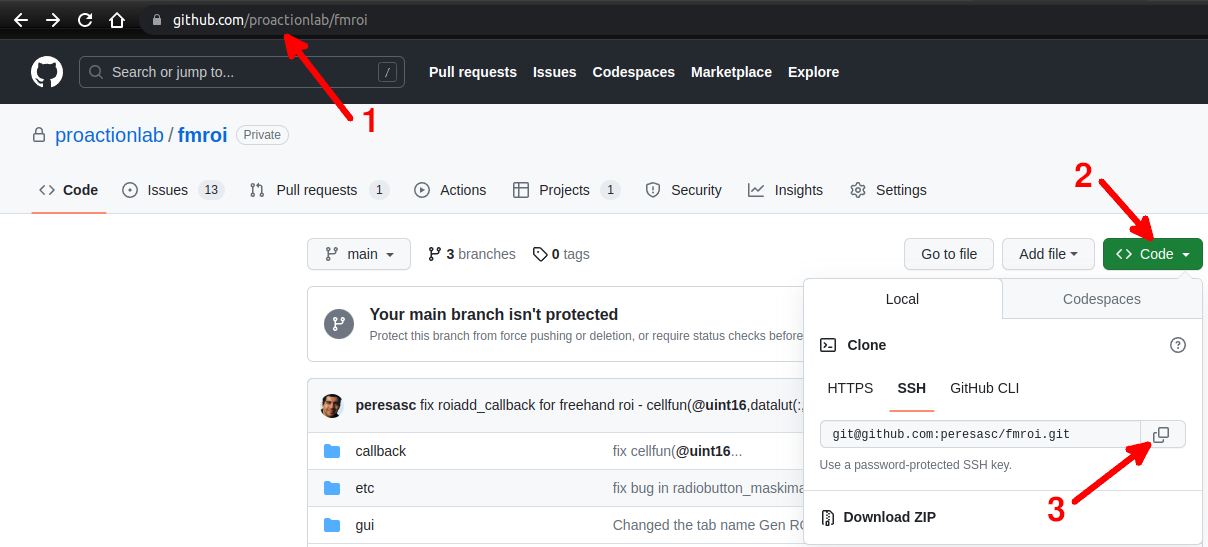The width and height of the screenshot is (1208, 547).
Task: Click the etc folder icon
Action: 332,488
